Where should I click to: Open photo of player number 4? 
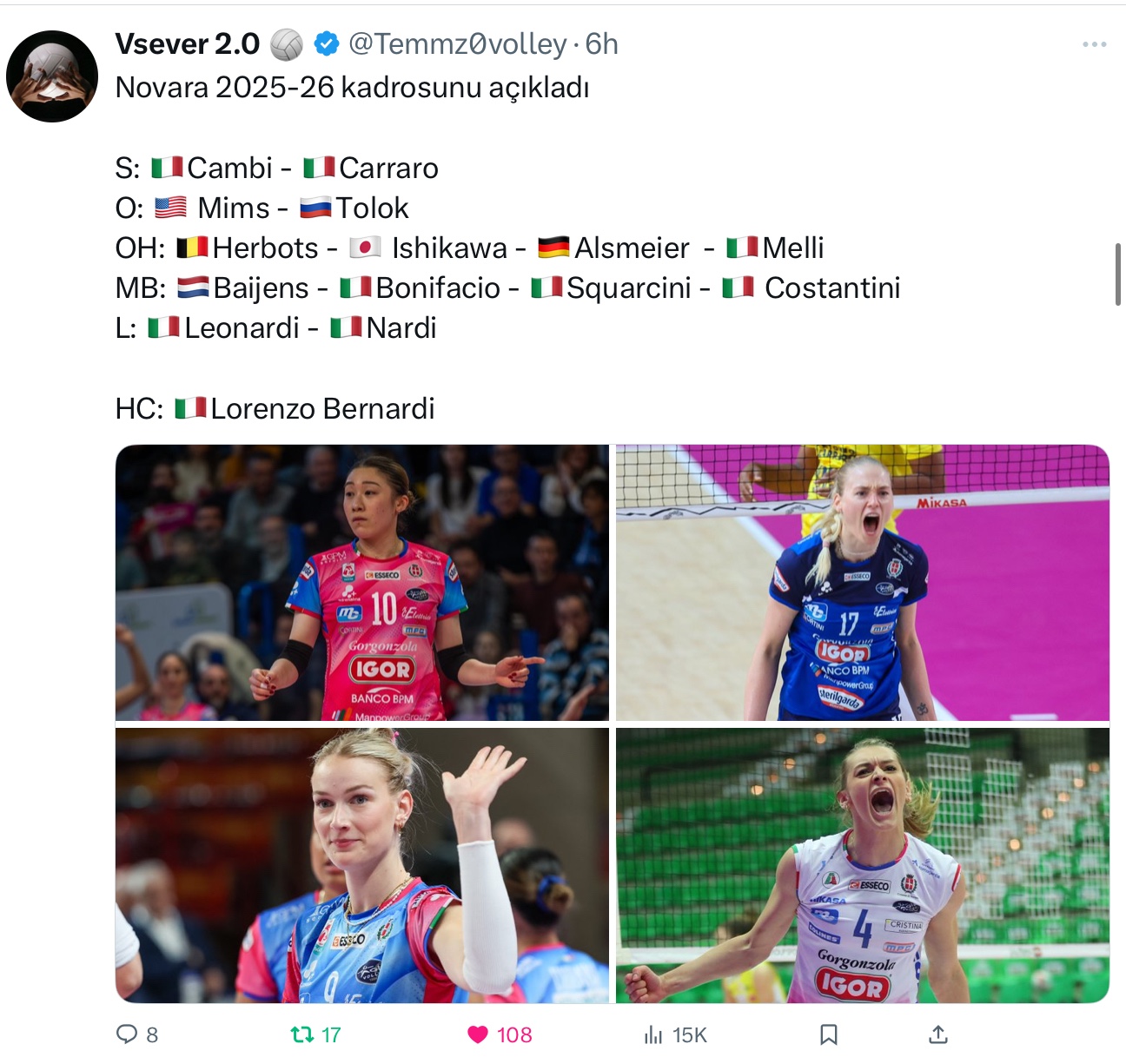[863, 866]
